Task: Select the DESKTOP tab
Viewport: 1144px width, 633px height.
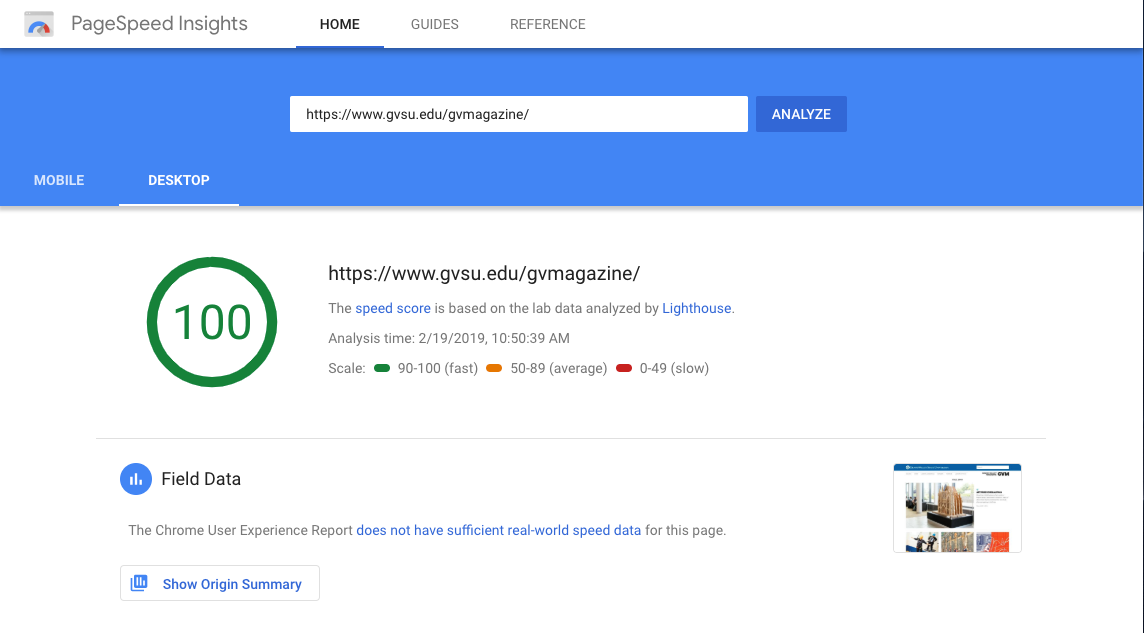Action: 178,180
